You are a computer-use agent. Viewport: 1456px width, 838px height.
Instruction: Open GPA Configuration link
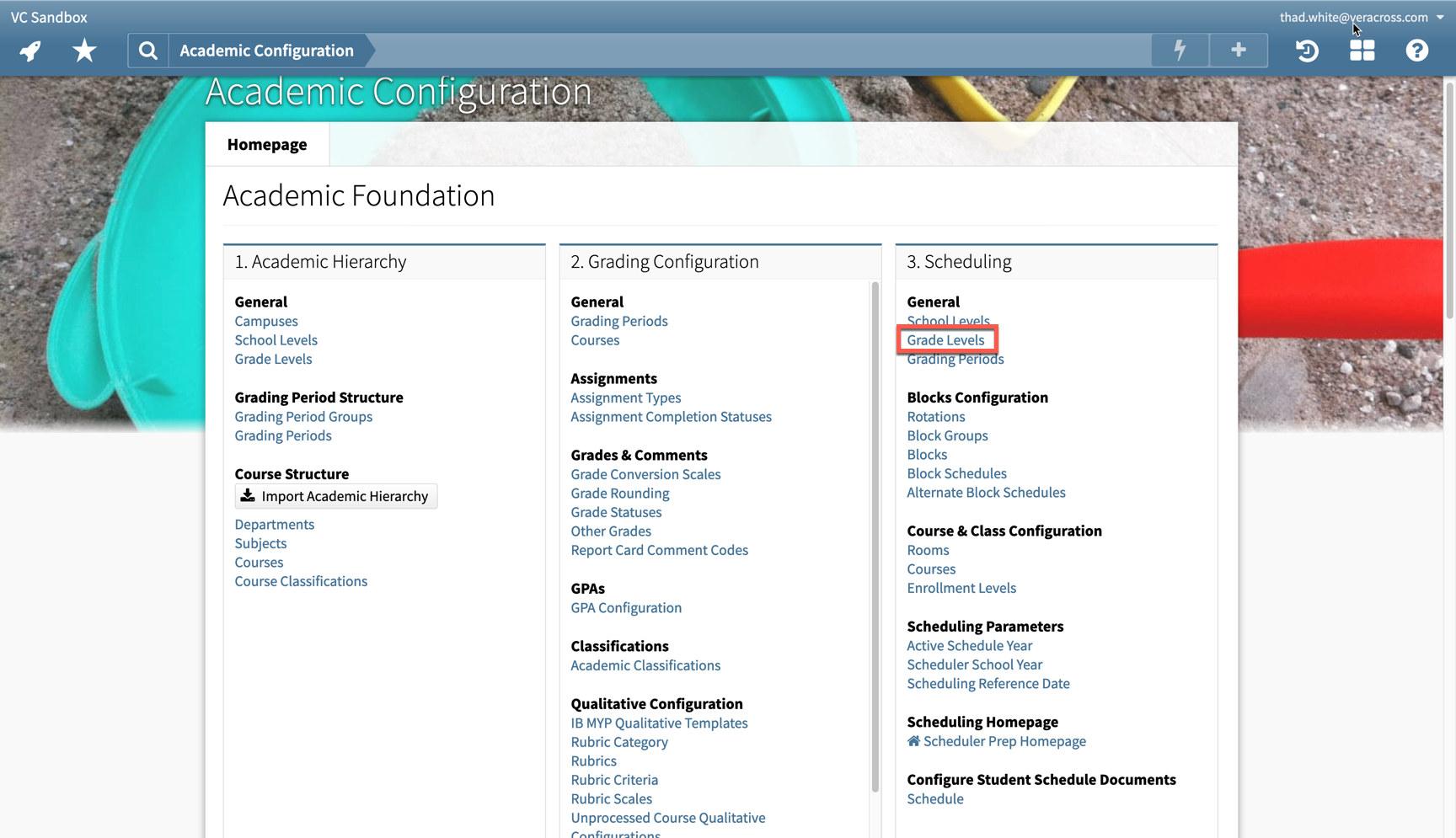pos(626,607)
